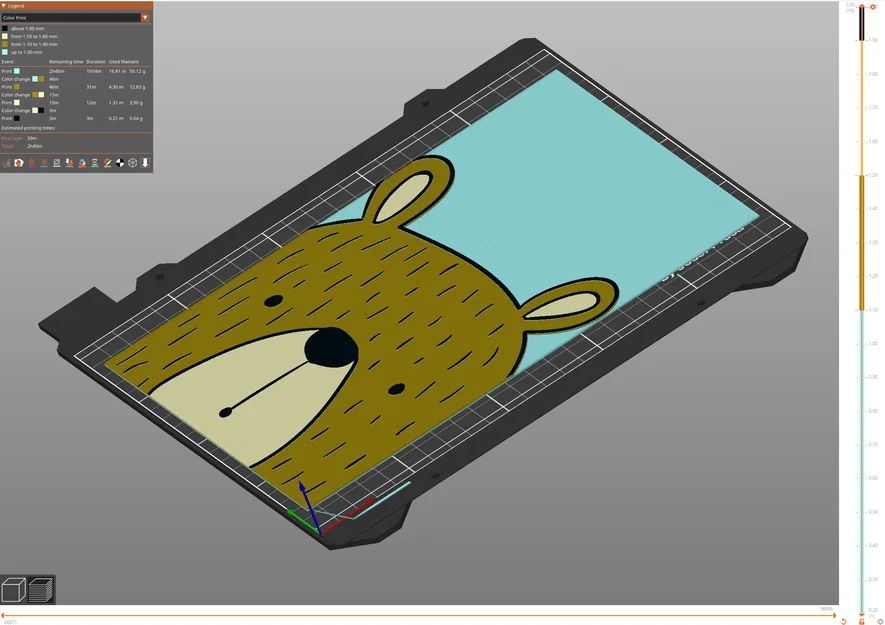Toggle Seams visibility icon

click(56, 163)
